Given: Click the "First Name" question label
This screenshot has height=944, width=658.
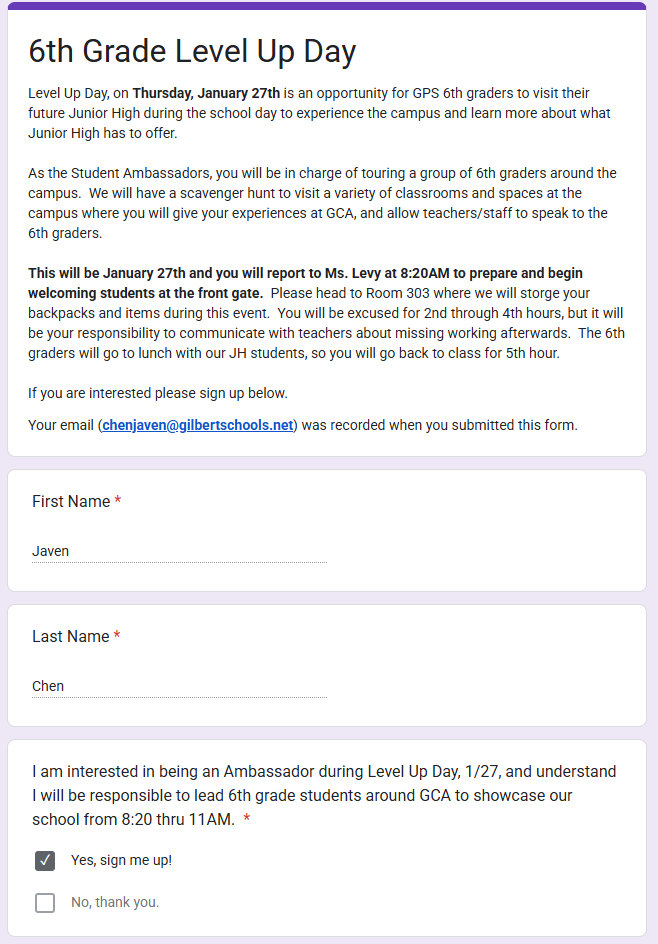Looking at the screenshot, I should click(71, 501).
